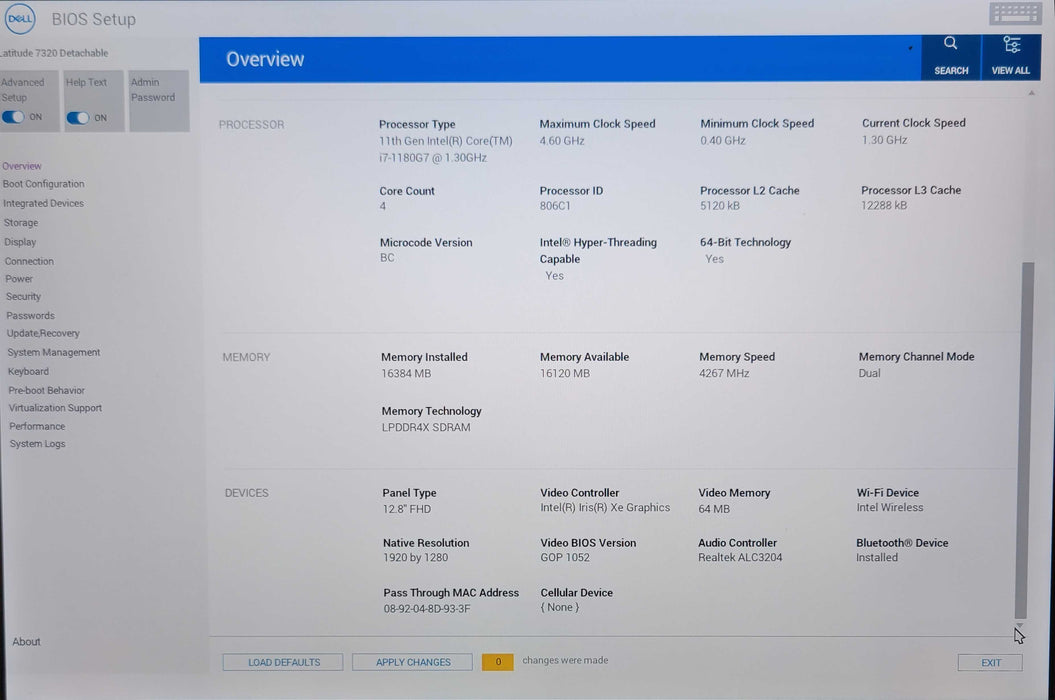Toggle Advanced Setup switch off

tap(13, 117)
